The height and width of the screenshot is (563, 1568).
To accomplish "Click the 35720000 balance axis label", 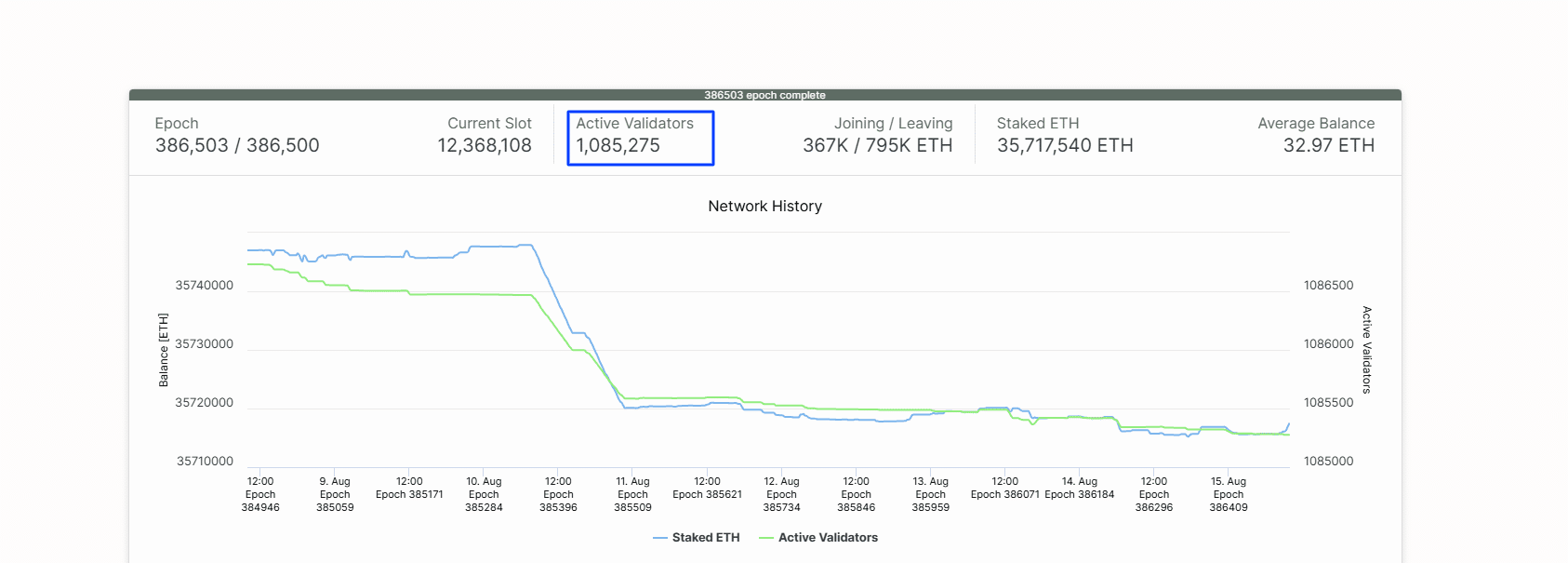I will pyautogui.click(x=205, y=403).
